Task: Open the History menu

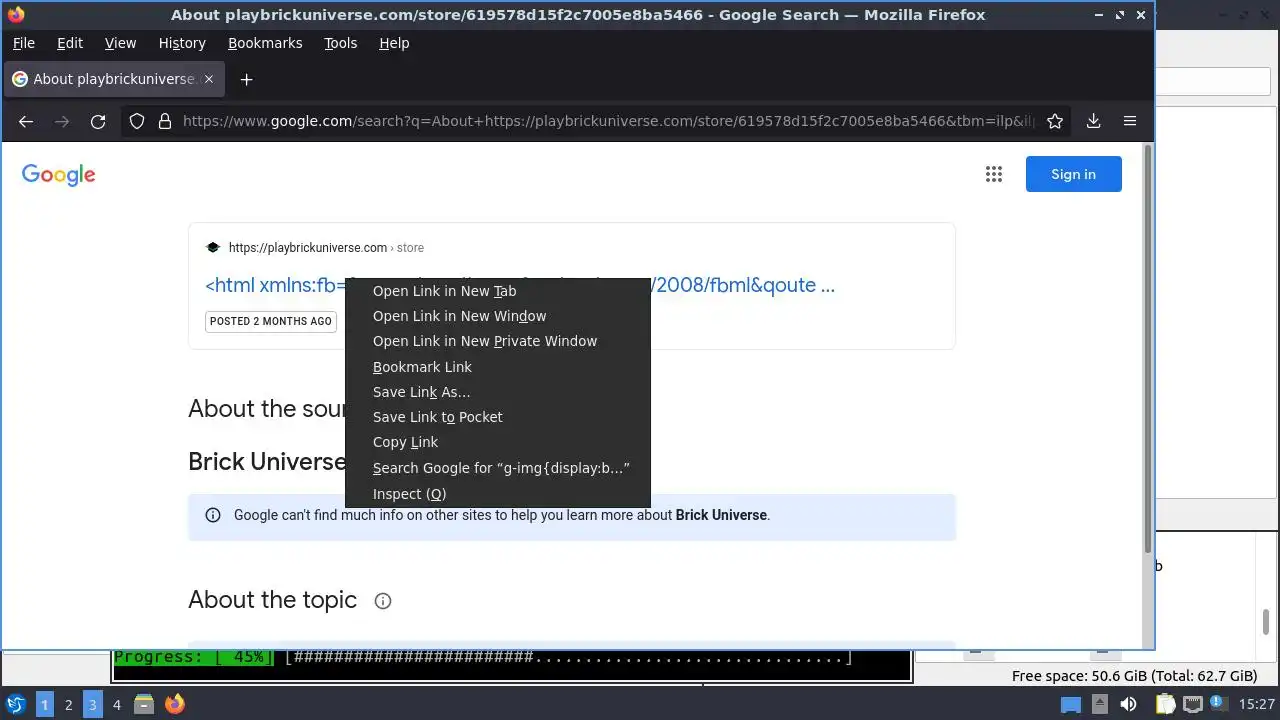Action: pos(182,43)
